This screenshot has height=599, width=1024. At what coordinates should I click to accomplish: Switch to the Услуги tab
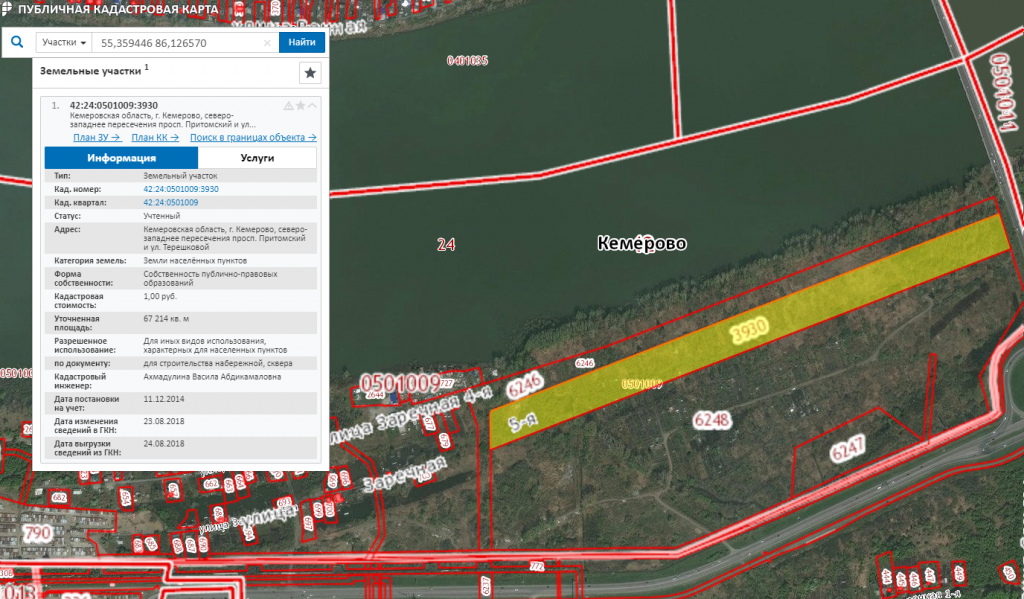(257, 158)
